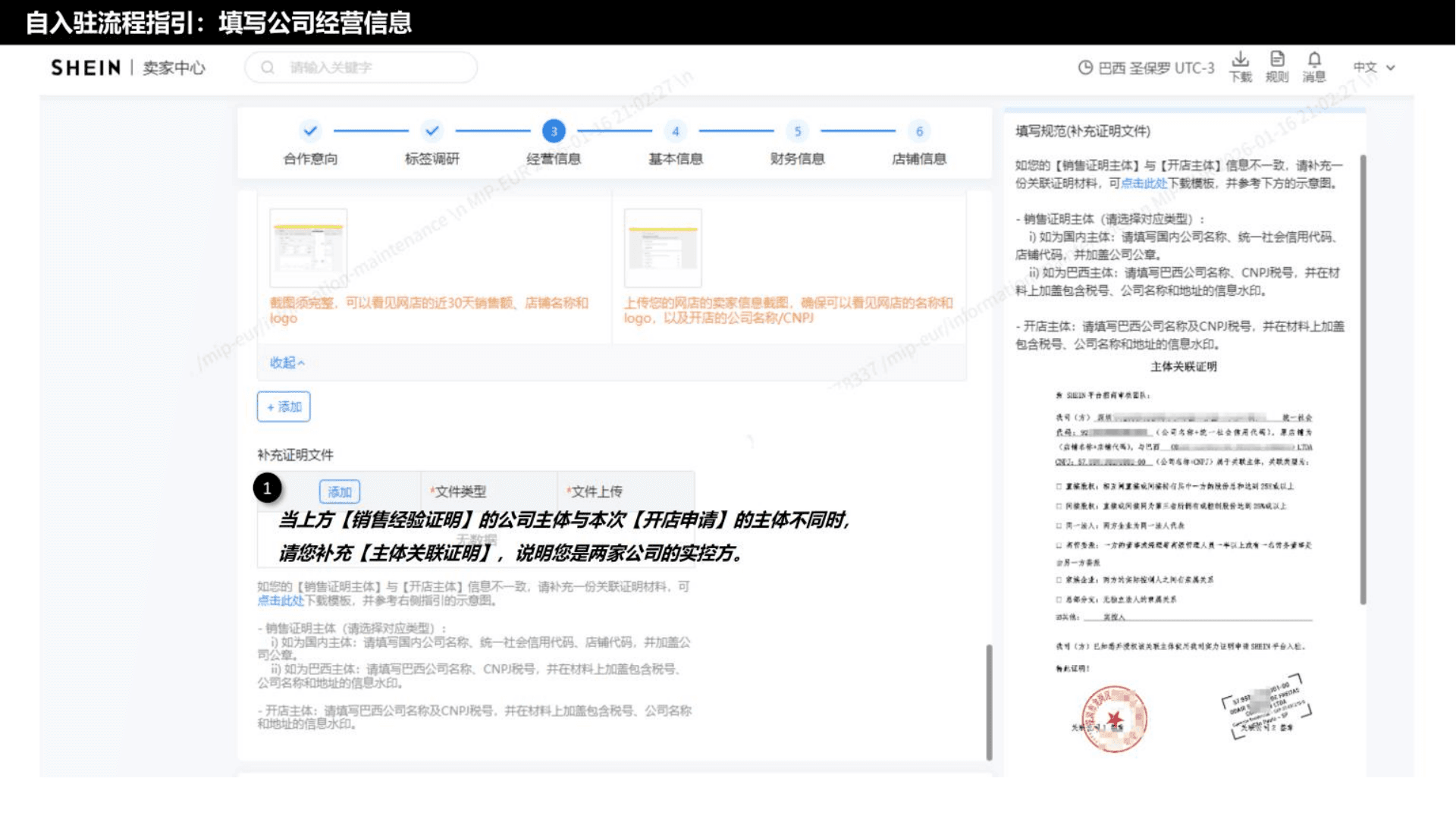
Task: Click the search magnifier icon
Action: click(268, 67)
